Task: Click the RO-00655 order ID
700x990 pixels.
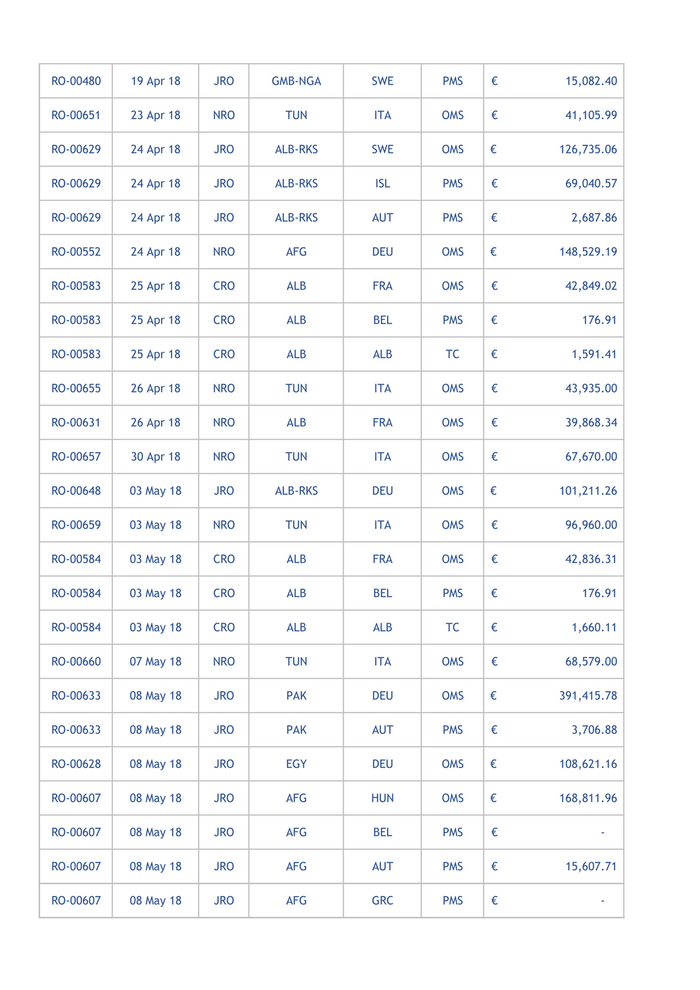Action: pos(75,389)
